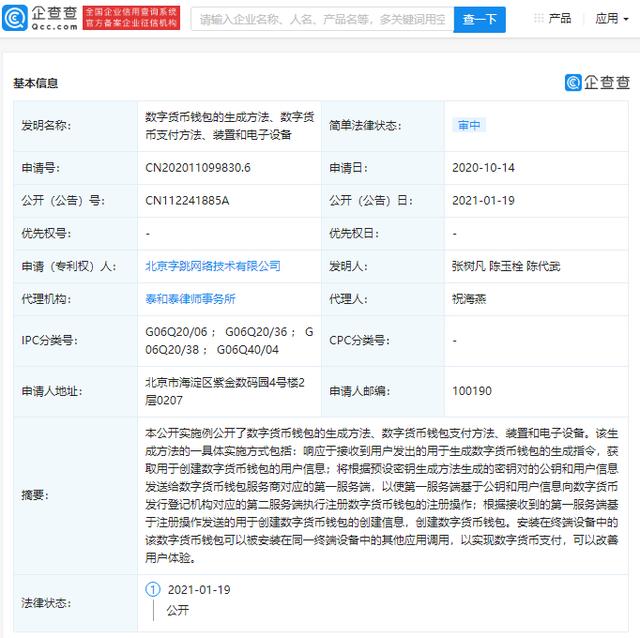Click the red official credit agency badge

tap(131, 18)
